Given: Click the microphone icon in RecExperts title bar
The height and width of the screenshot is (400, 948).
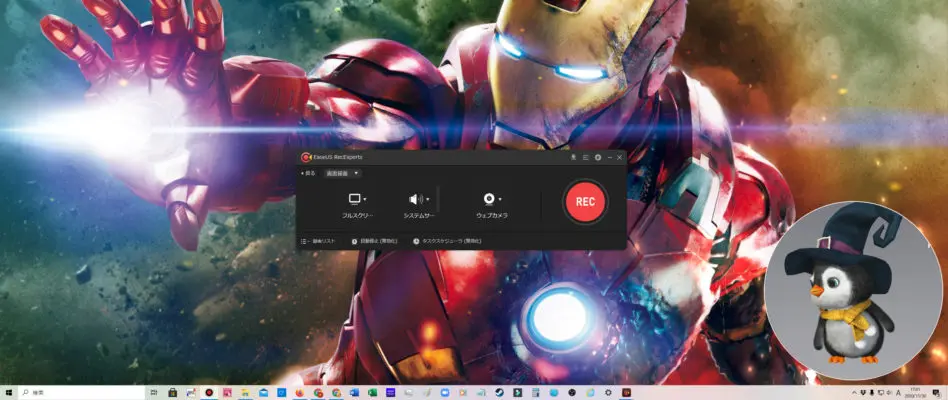Looking at the screenshot, I should click(x=573, y=157).
